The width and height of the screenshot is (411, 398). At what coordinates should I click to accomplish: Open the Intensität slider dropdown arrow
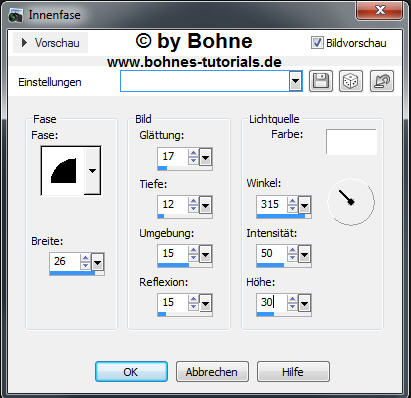[x=304, y=255]
